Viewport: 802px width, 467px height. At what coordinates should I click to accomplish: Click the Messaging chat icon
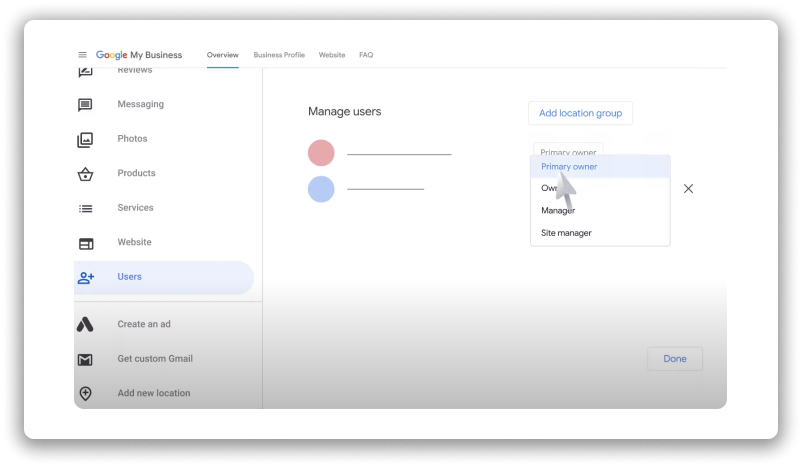coord(86,104)
